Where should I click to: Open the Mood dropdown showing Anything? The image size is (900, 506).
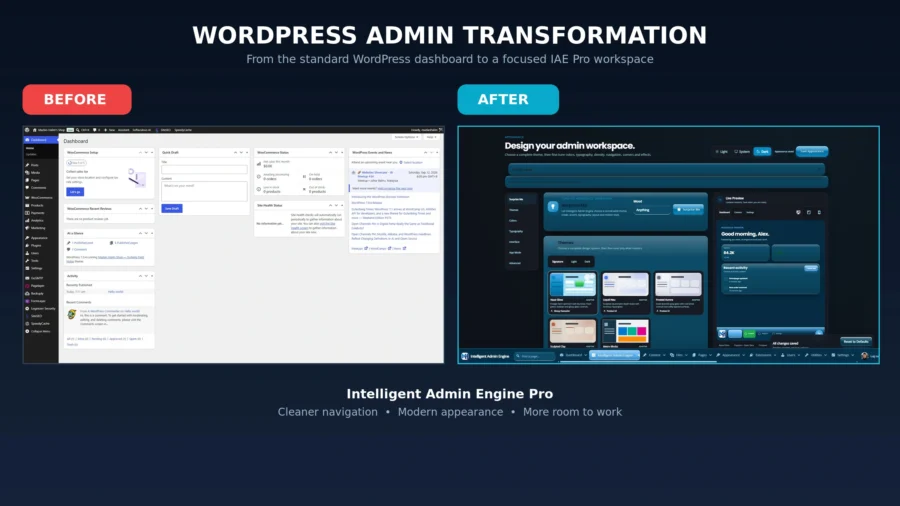coord(652,210)
